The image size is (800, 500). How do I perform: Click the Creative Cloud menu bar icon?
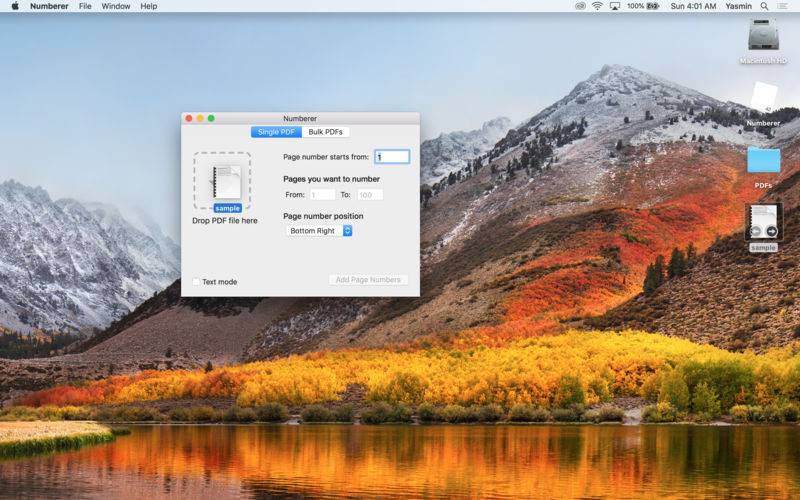coord(580,6)
